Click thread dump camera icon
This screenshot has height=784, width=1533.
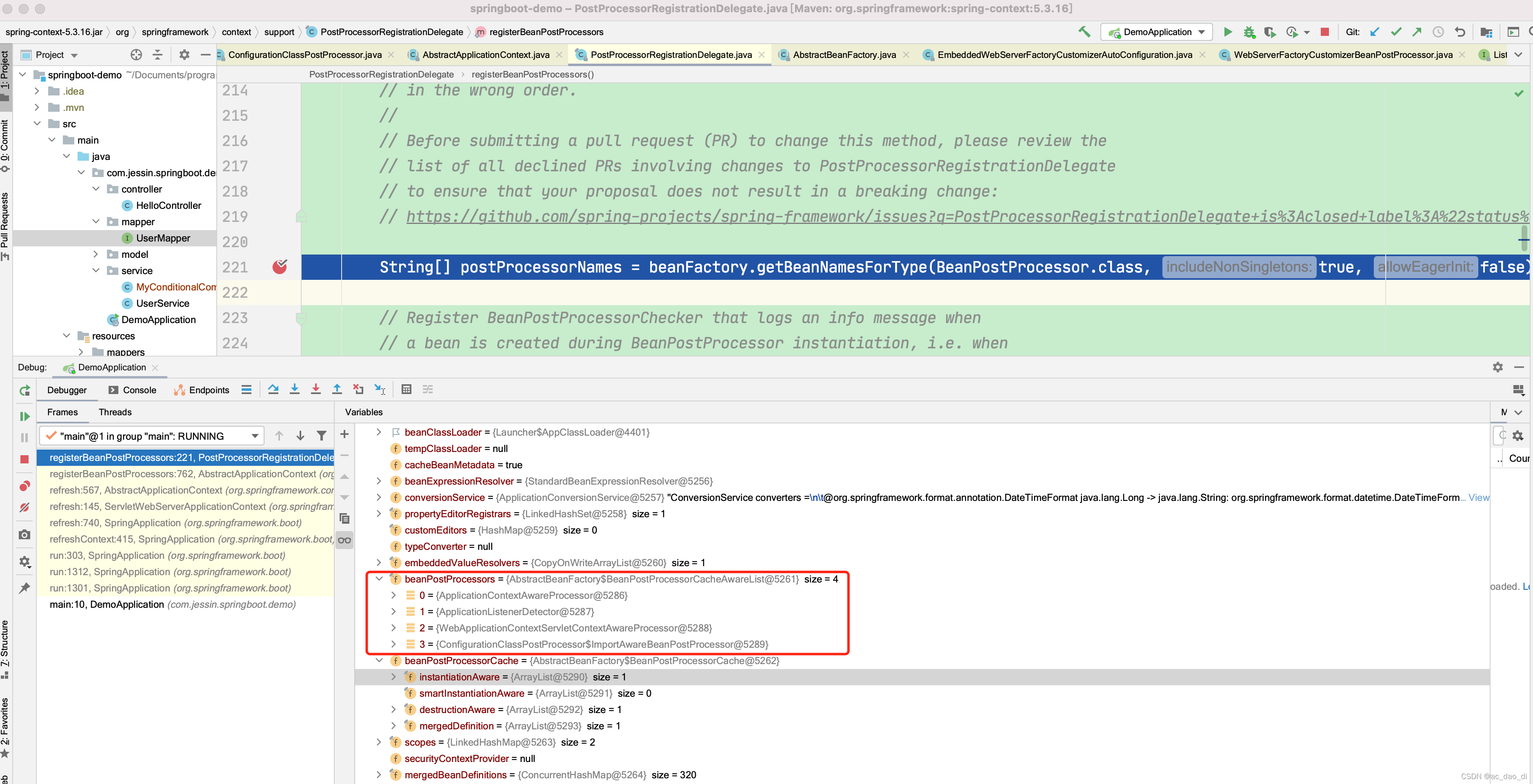(x=24, y=535)
